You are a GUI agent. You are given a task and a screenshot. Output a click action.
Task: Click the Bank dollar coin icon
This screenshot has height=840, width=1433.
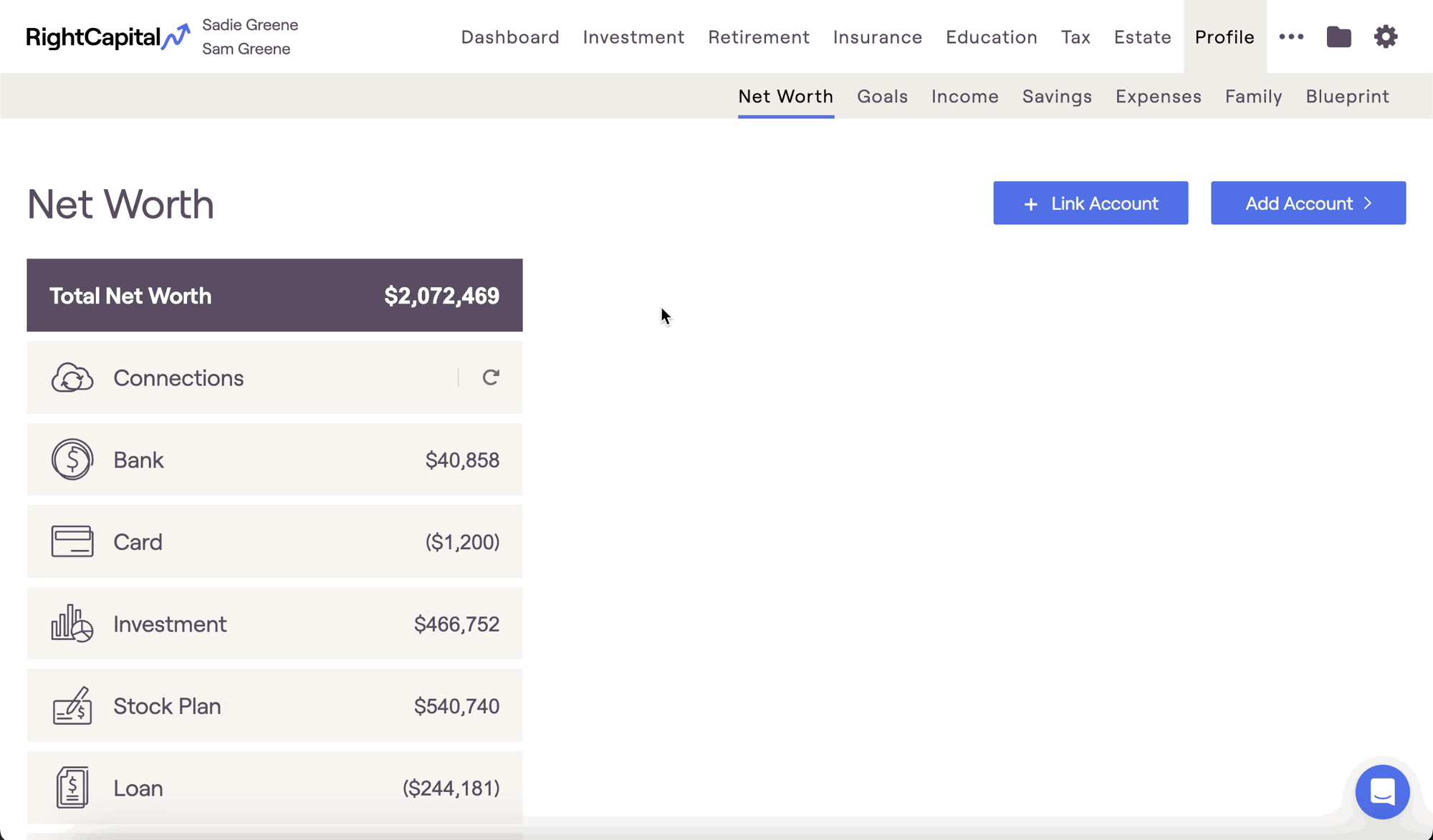(x=72, y=459)
